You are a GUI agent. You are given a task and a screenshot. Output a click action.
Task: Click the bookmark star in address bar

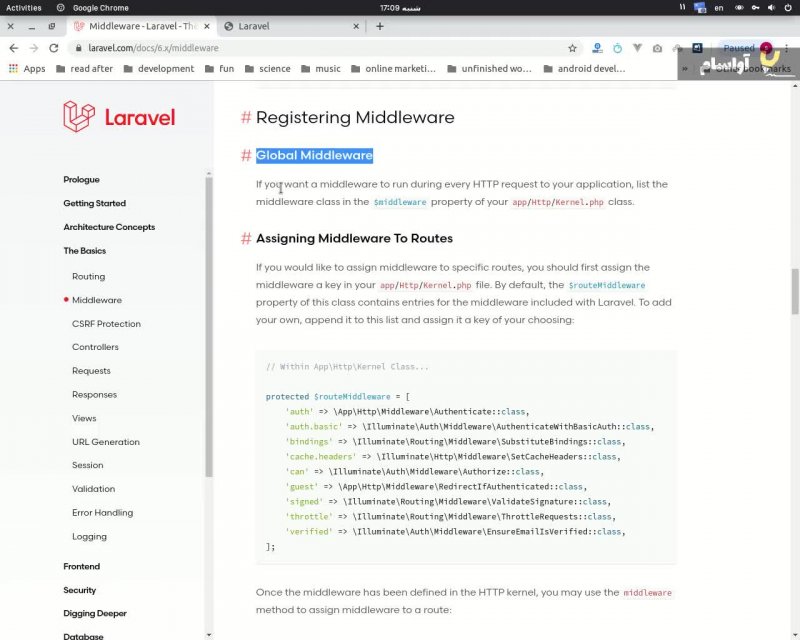click(572, 48)
